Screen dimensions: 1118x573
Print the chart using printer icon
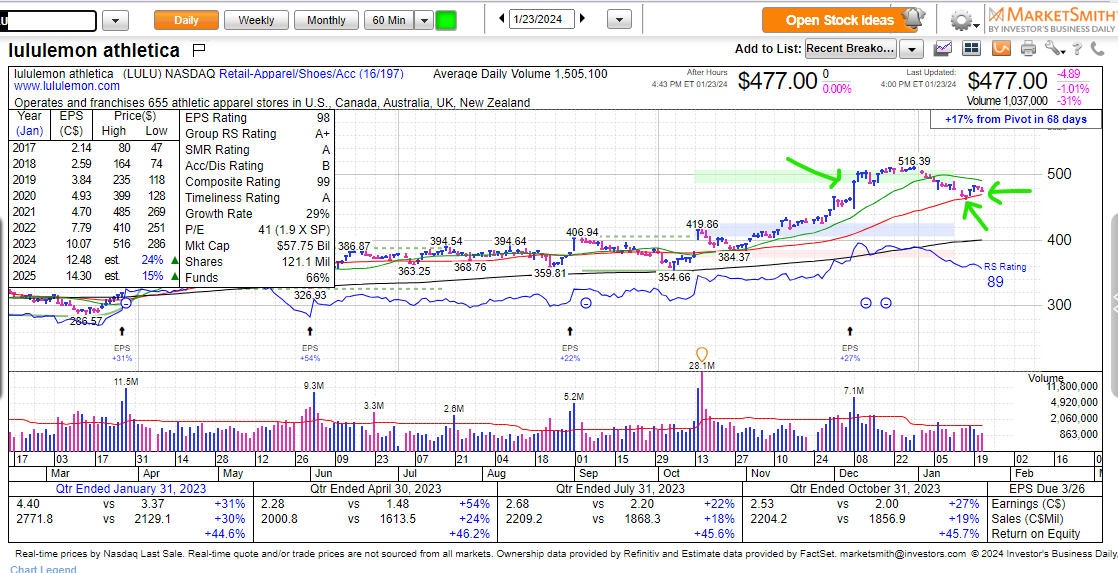click(x=1028, y=49)
